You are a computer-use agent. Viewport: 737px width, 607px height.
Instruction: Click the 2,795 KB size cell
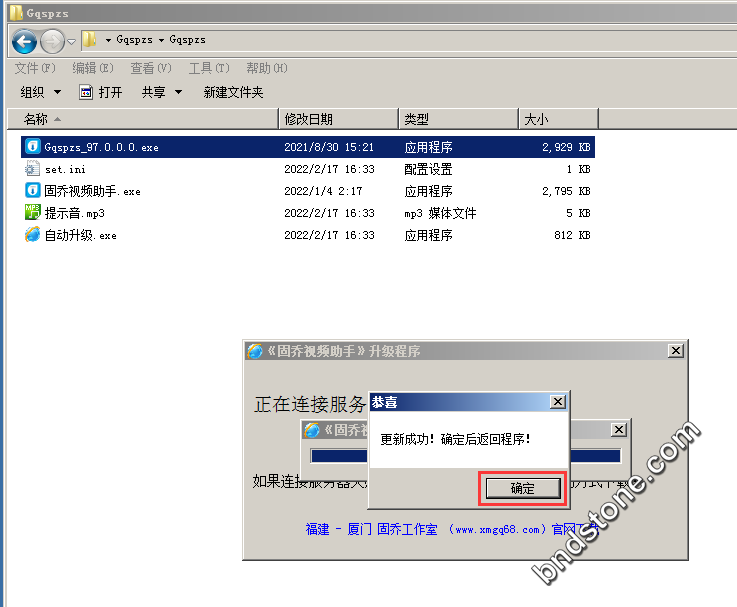click(x=566, y=191)
